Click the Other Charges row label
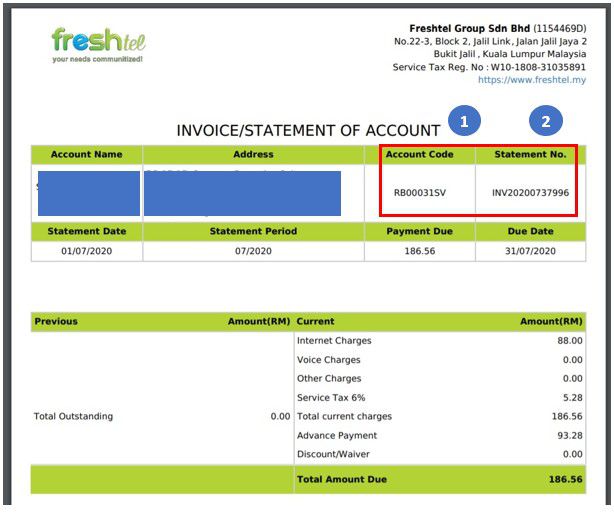614x518 pixels. tap(329, 379)
